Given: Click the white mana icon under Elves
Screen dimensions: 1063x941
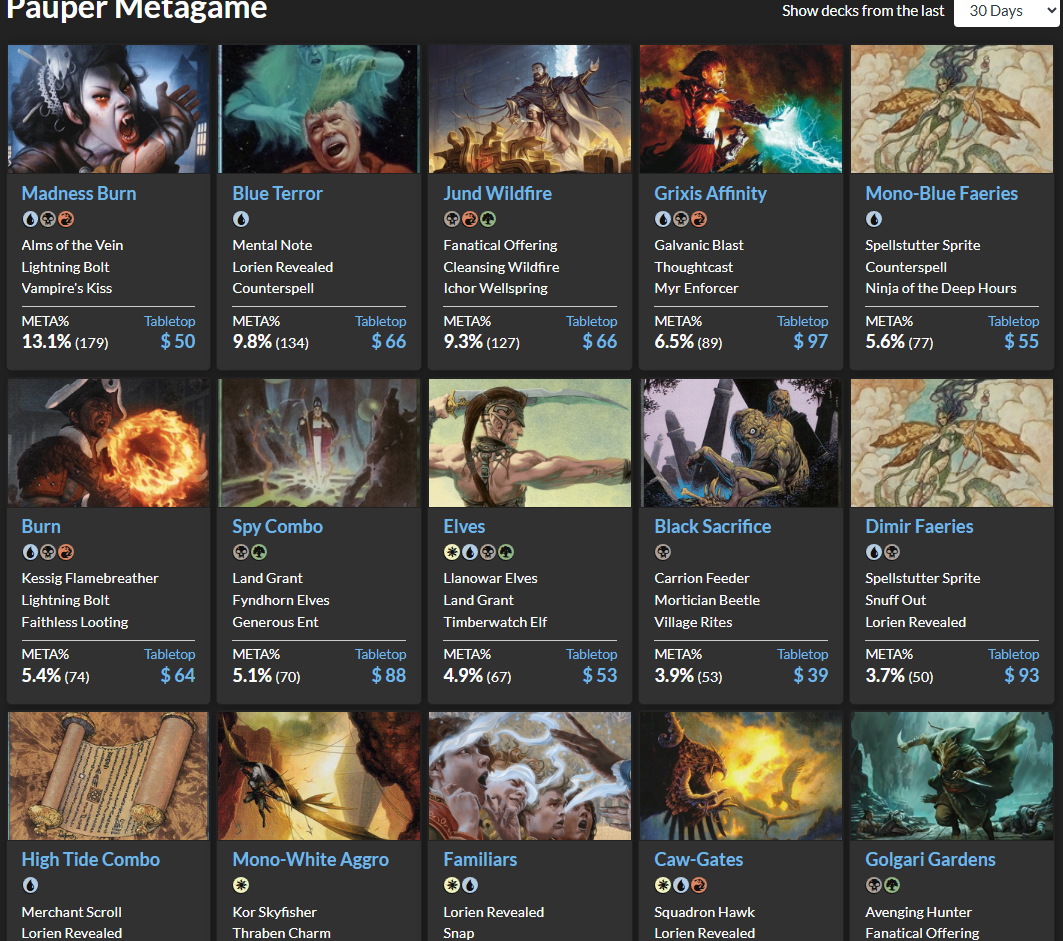Looking at the screenshot, I should tap(452, 552).
